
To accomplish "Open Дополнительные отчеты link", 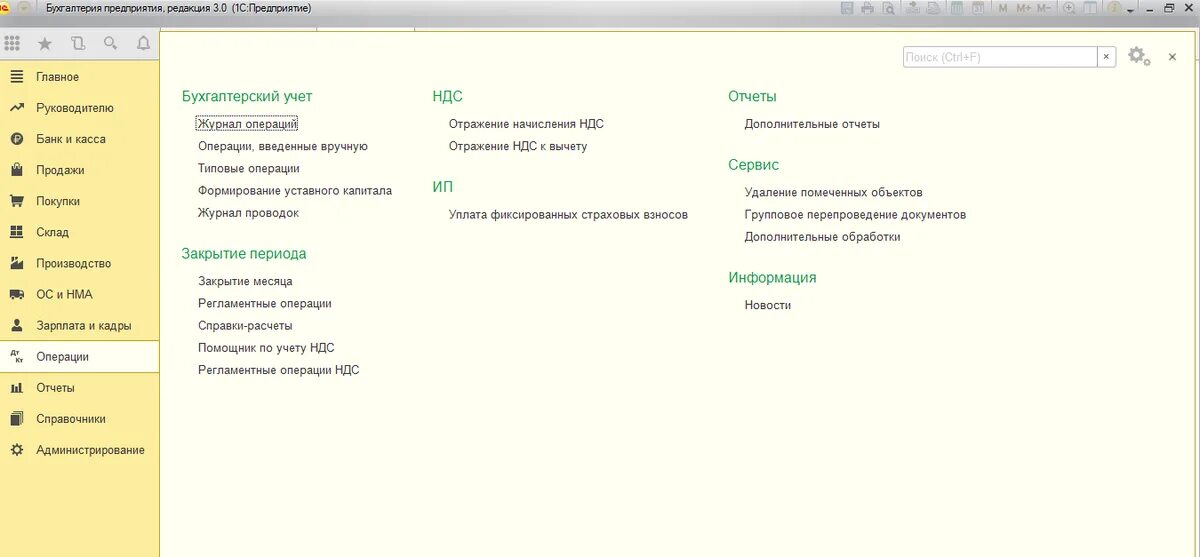I will pyautogui.click(x=812, y=124).
